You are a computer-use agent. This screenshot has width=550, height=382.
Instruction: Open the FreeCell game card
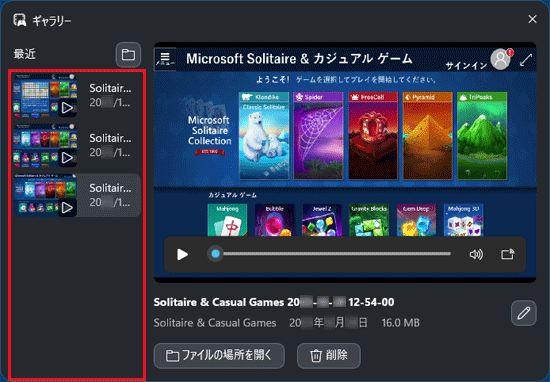(373, 136)
